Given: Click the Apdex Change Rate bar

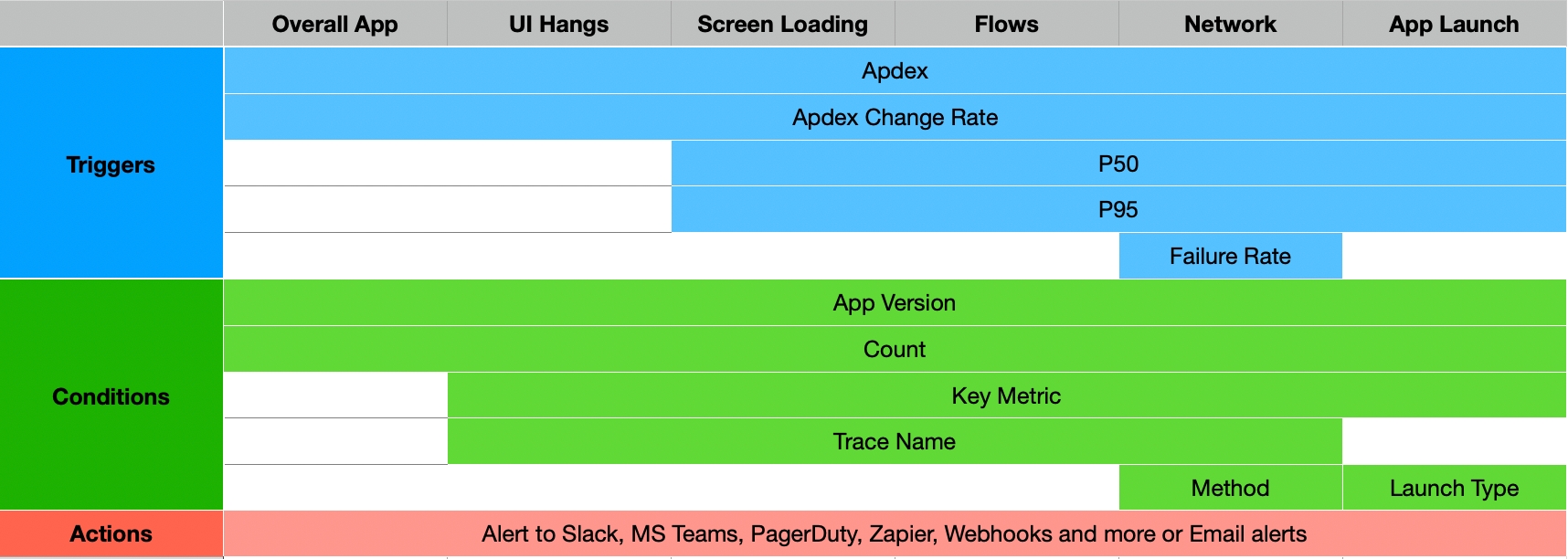Looking at the screenshot, I should point(895,118).
